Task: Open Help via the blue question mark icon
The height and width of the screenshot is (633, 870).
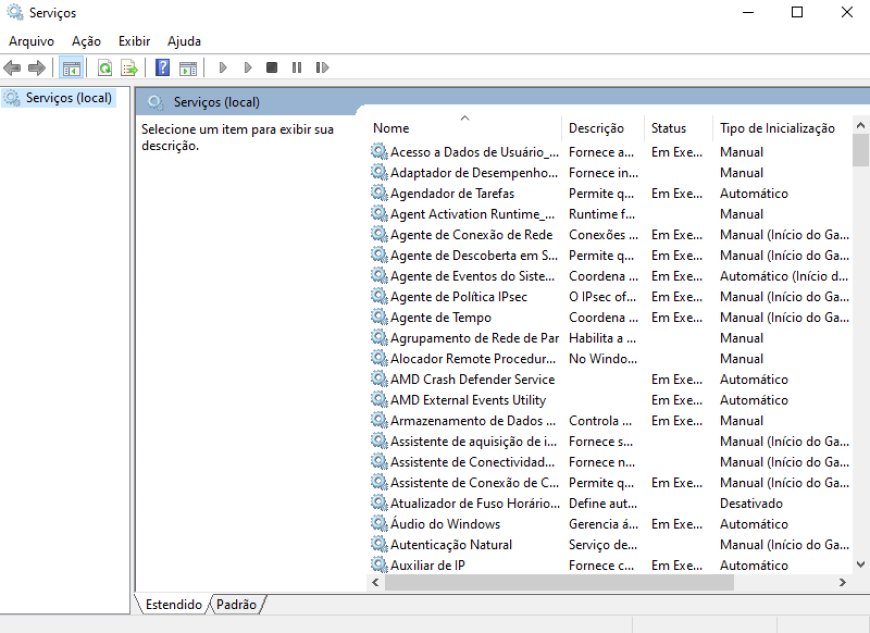Action: (x=163, y=68)
